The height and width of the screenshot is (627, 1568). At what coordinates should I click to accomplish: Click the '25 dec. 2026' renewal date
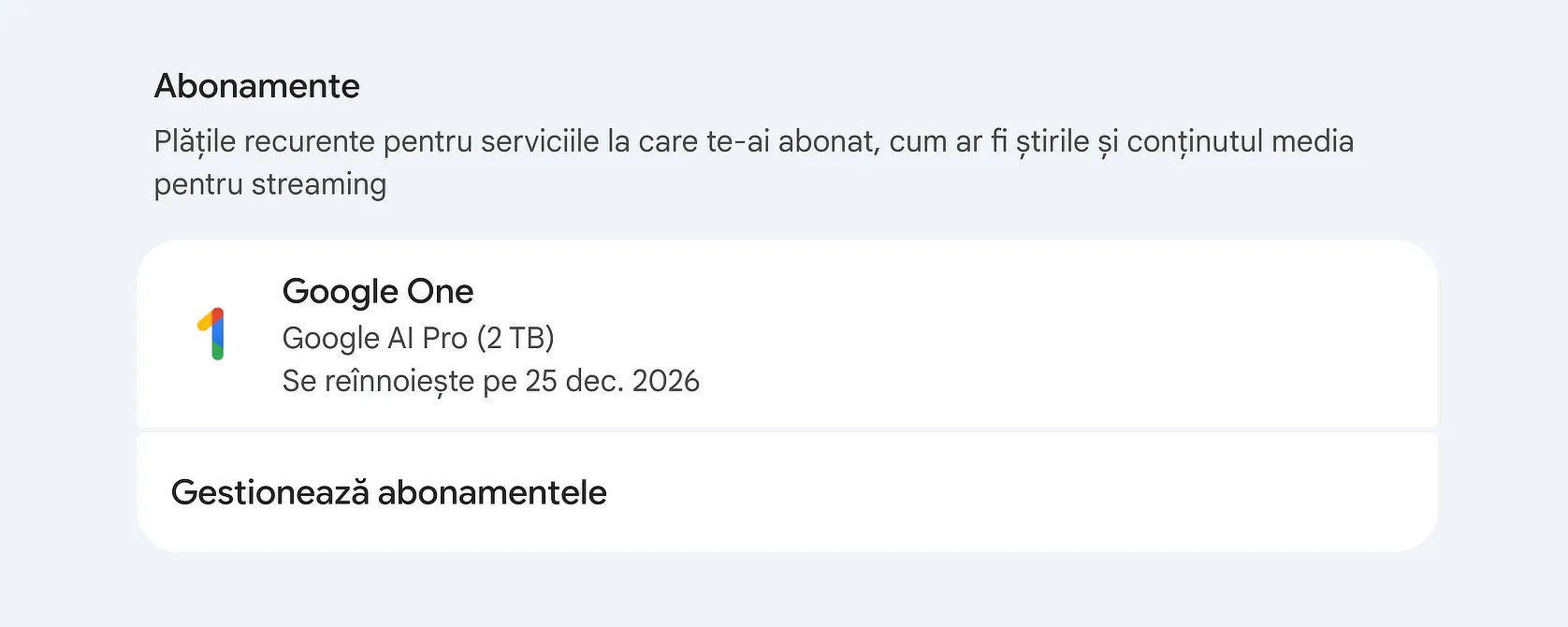(x=612, y=382)
